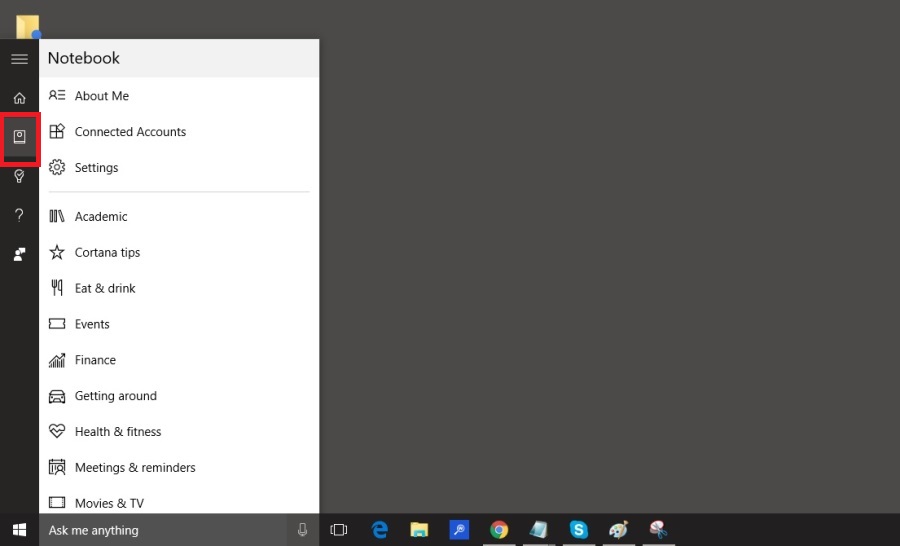Open the notepad-like app on taskbar
The height and width of the screenshot is (546, 900).
tap(538, 529)
